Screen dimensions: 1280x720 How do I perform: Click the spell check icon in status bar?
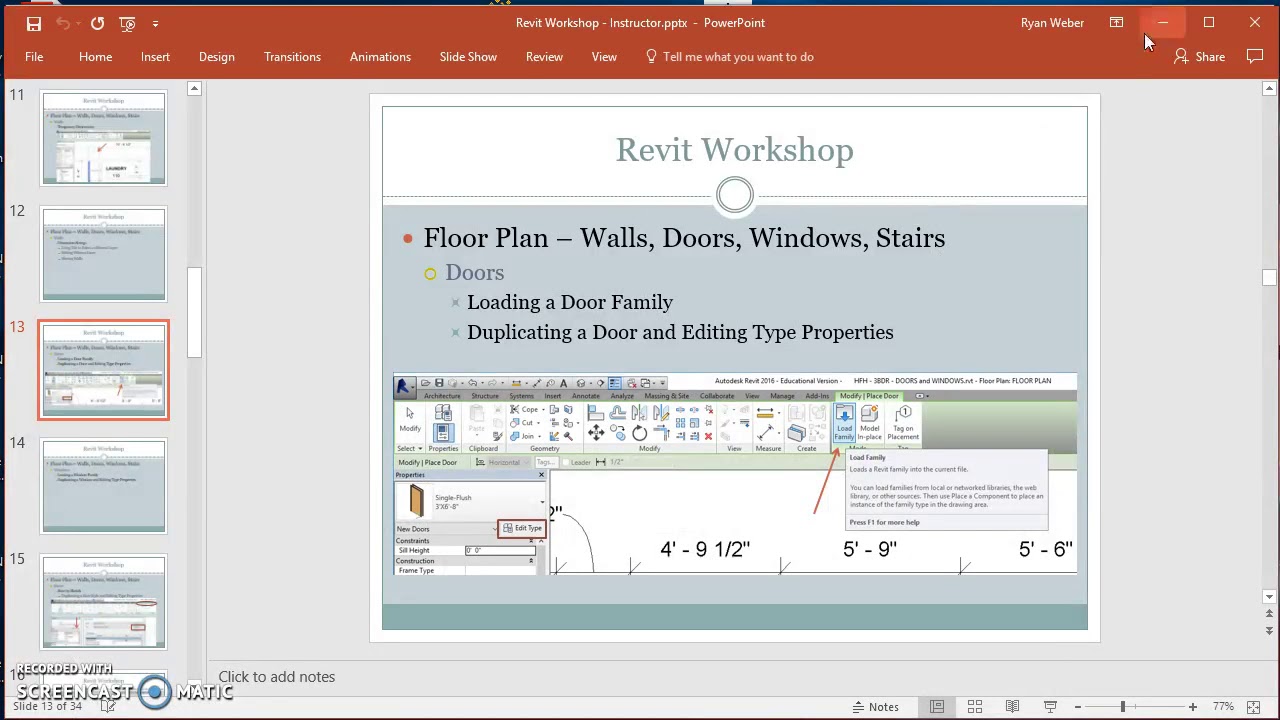click(x=108, y=706)
